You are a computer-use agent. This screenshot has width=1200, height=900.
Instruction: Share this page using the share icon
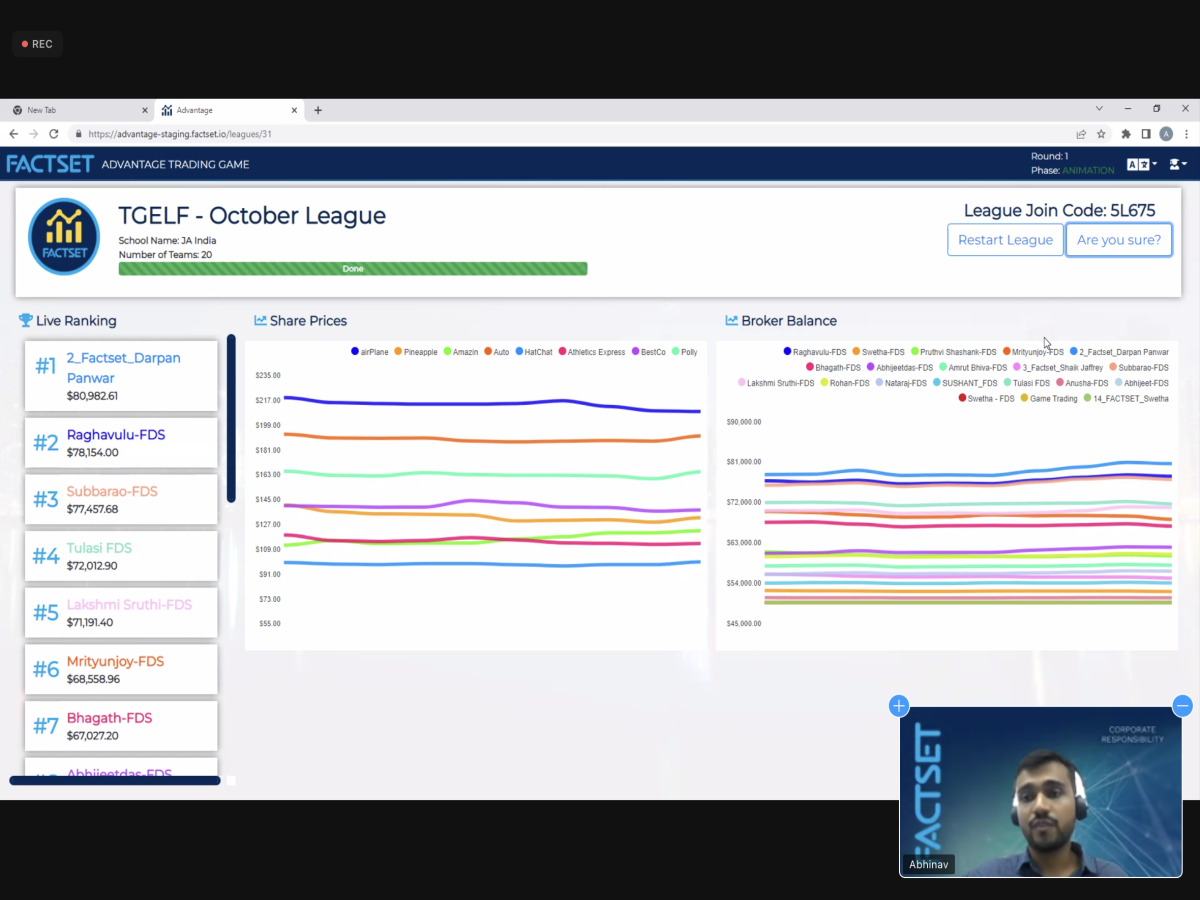[x=1081, y=134]
